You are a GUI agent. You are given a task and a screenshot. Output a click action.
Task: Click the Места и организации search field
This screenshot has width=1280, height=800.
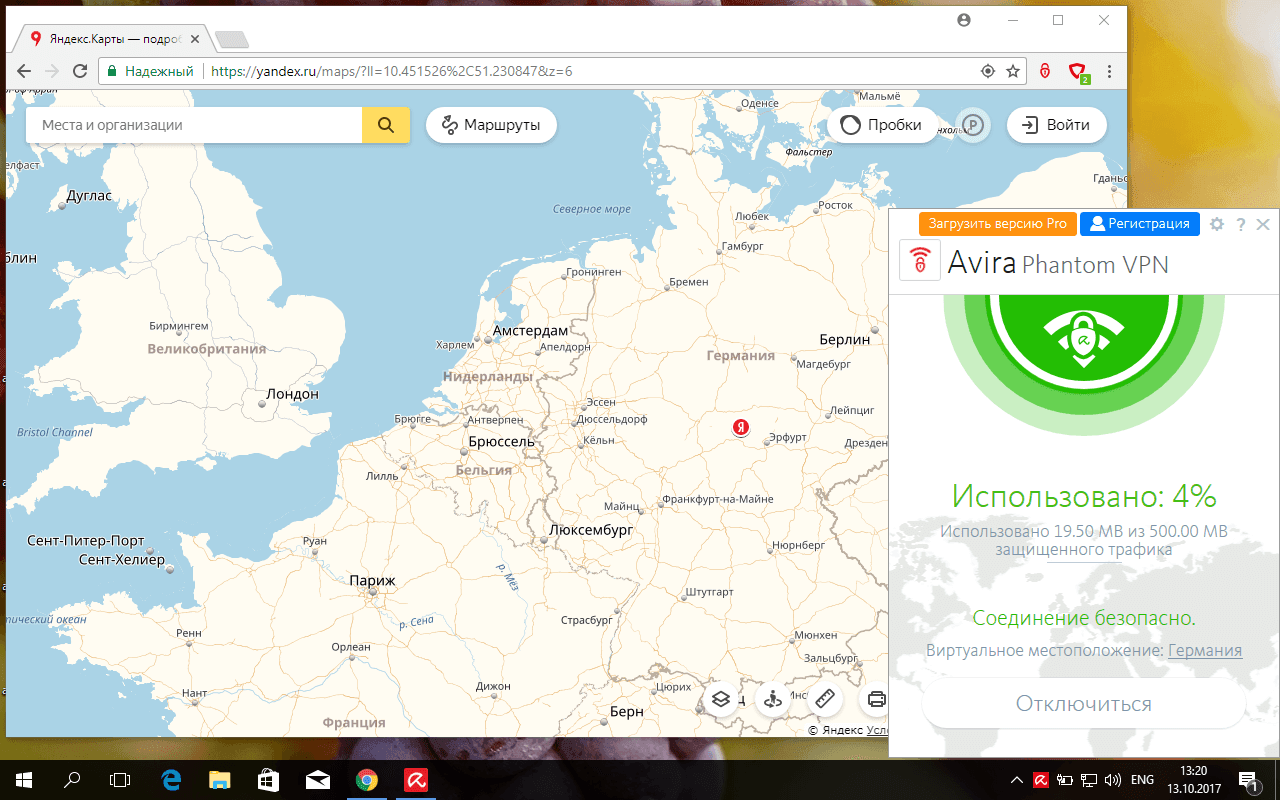click(194, 125)
